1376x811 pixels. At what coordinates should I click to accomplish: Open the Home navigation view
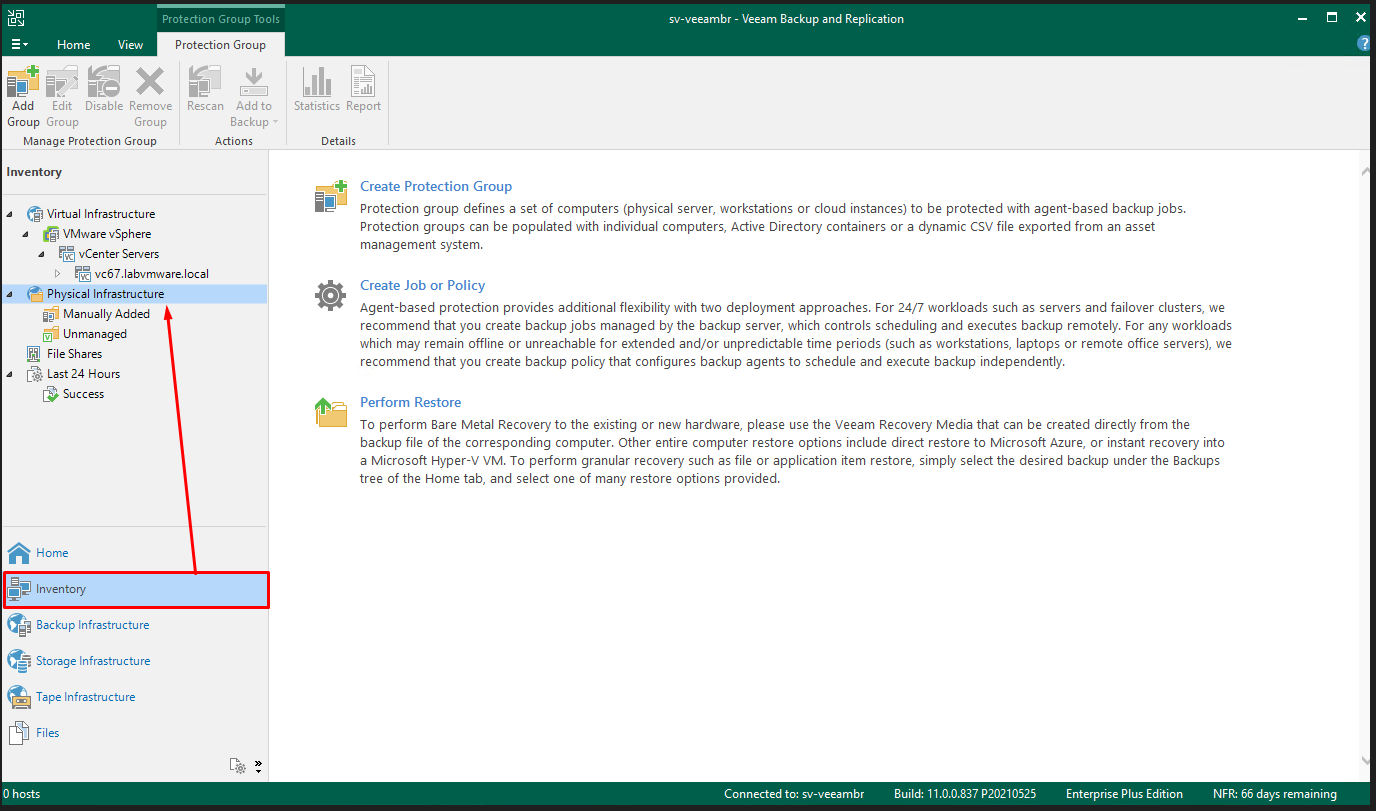[x=135, y=553]
